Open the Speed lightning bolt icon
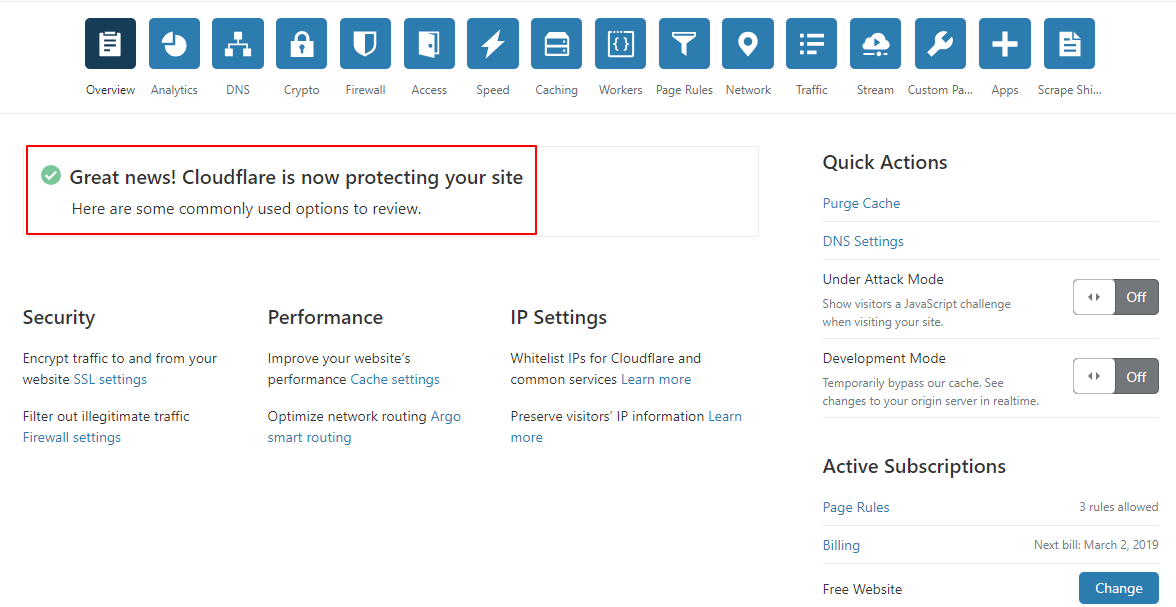 pos(493,44)
